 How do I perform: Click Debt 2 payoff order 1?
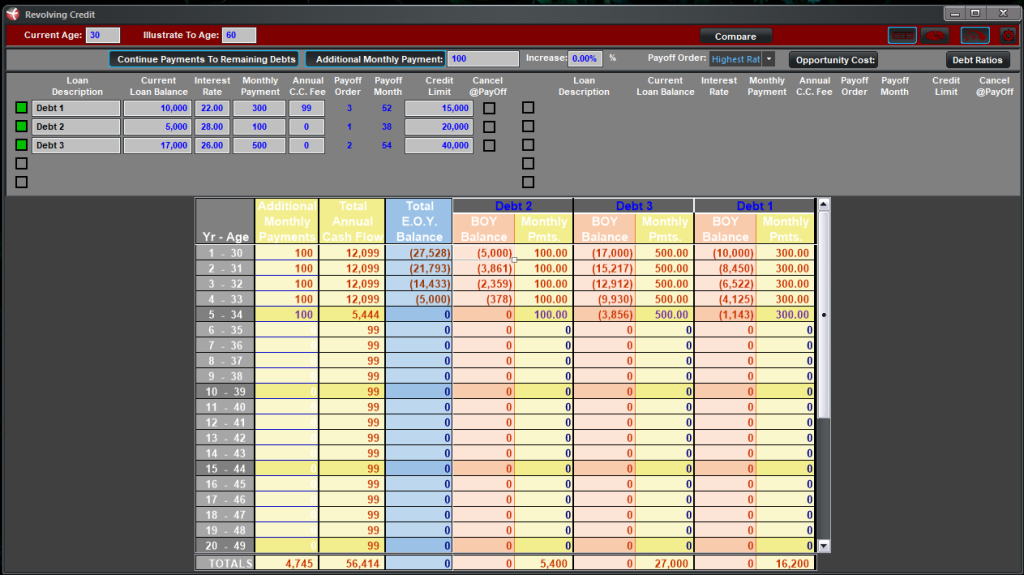[x=349, y=127]
